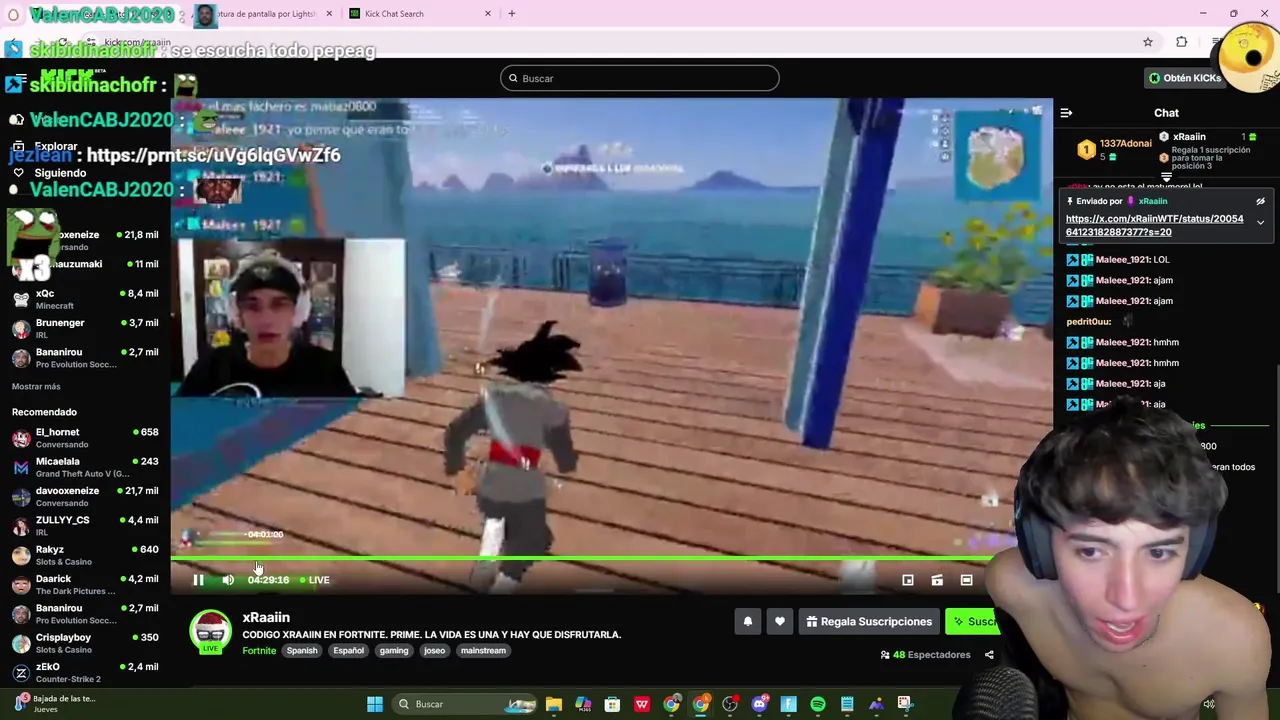Expand the pinned message chevron
The image size is (1280, 720).
(x=1260, y=222)
